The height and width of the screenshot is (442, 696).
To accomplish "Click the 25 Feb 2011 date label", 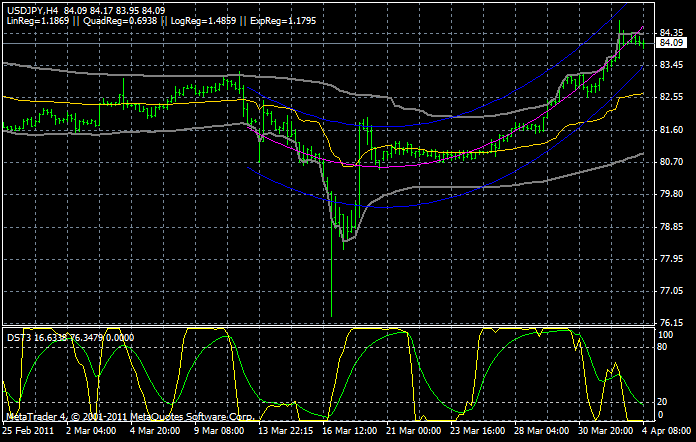I will click(28, 431).
